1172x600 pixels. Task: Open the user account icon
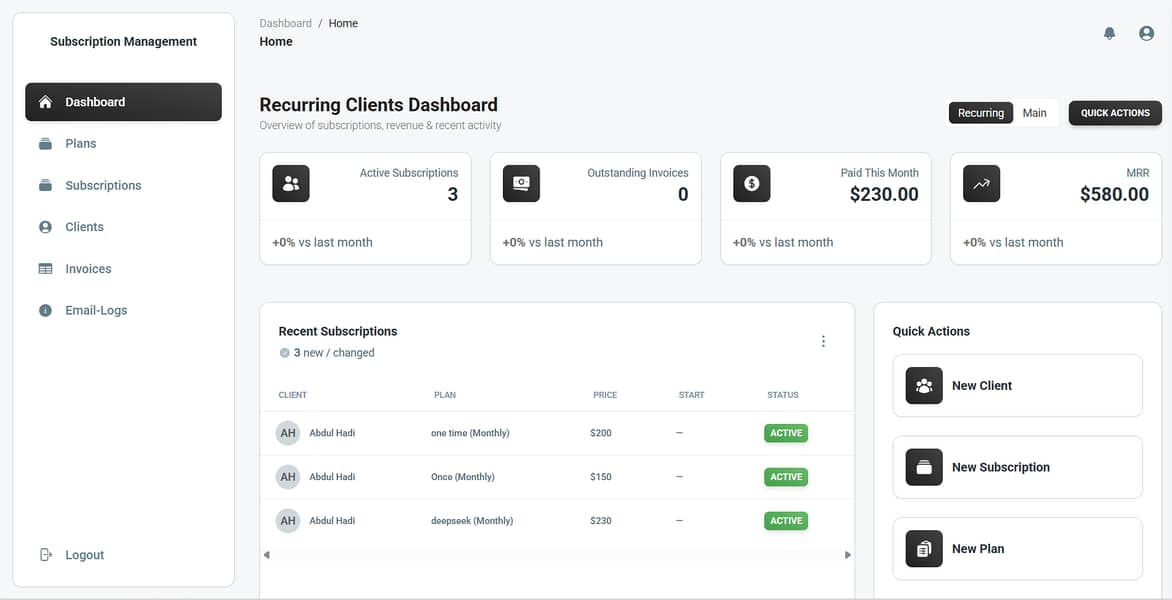(x=1146, y=33)
